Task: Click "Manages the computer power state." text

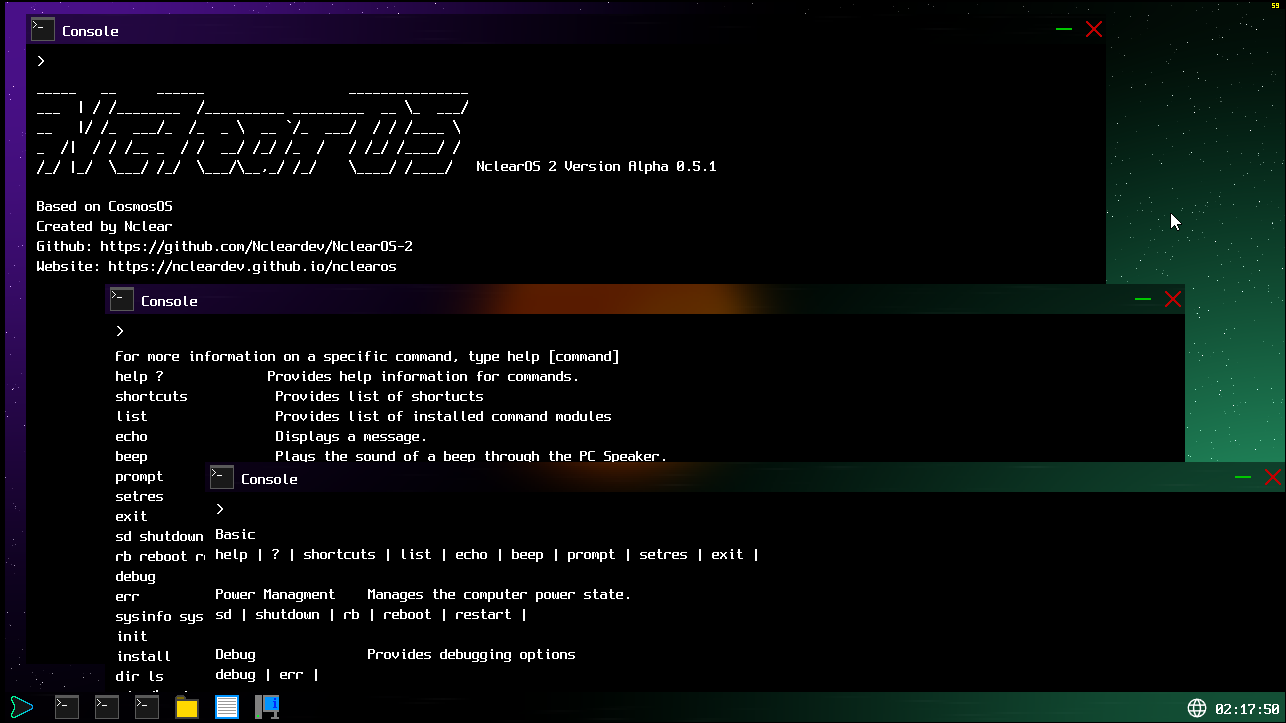Action: pyautogui.click(x=499, y=594)
